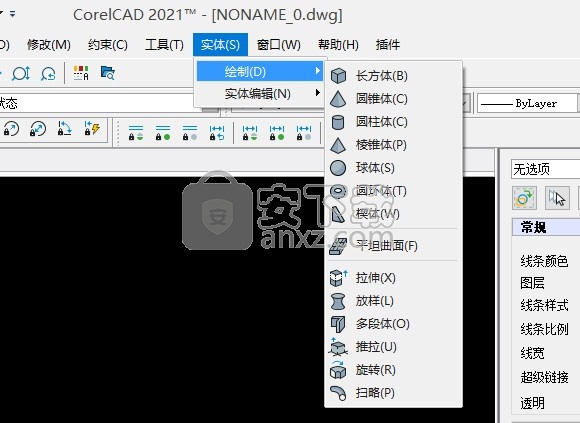This screenshot has height=423, width=580.
Task: Select the Torus 圆环体(T) tool
Action: (x=393, y=191)
